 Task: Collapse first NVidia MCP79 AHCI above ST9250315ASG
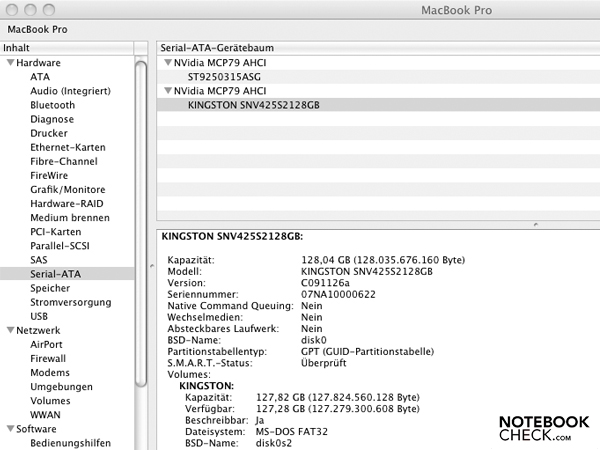coord(168,62)
